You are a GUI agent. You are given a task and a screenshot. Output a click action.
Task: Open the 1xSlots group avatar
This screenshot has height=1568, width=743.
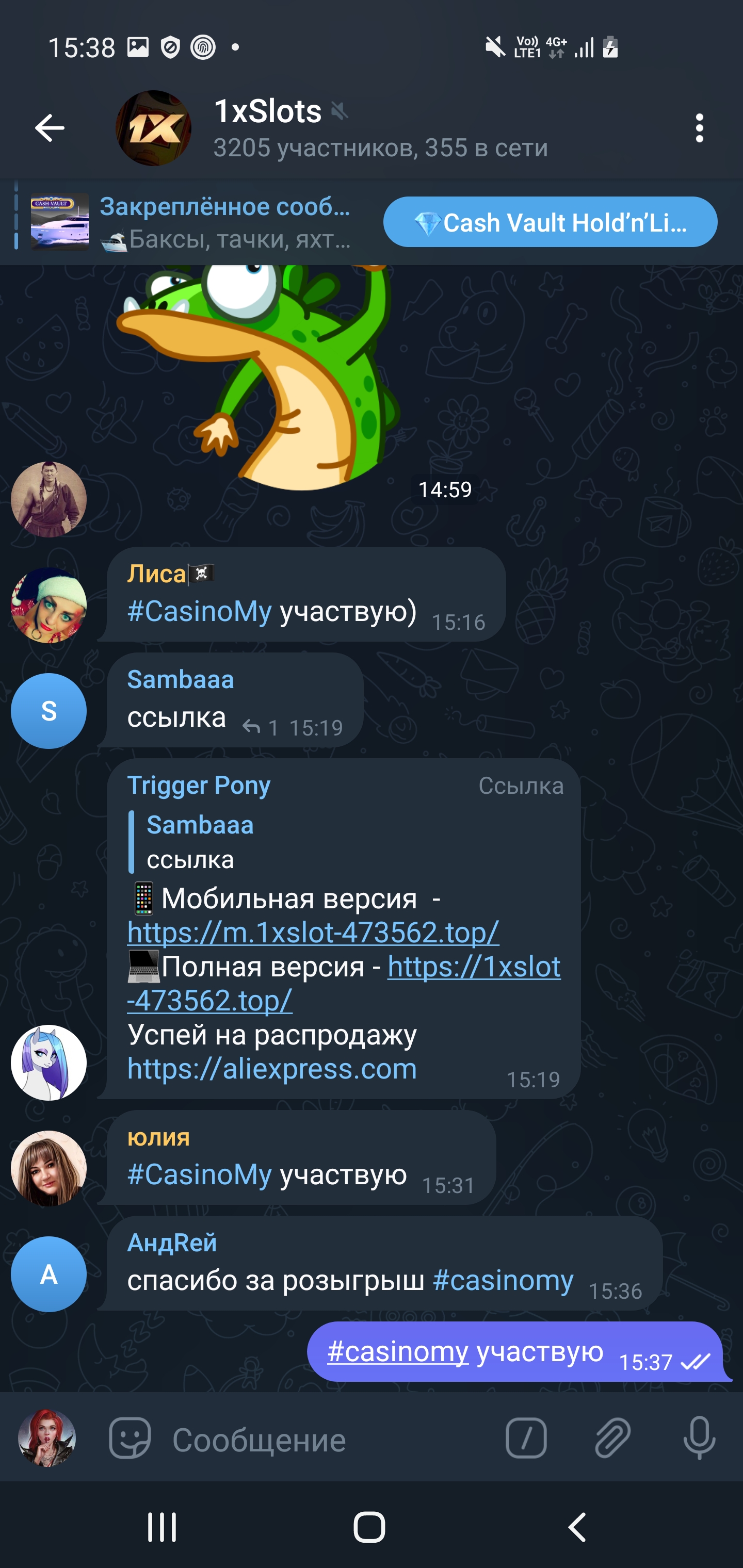(153, 128)
